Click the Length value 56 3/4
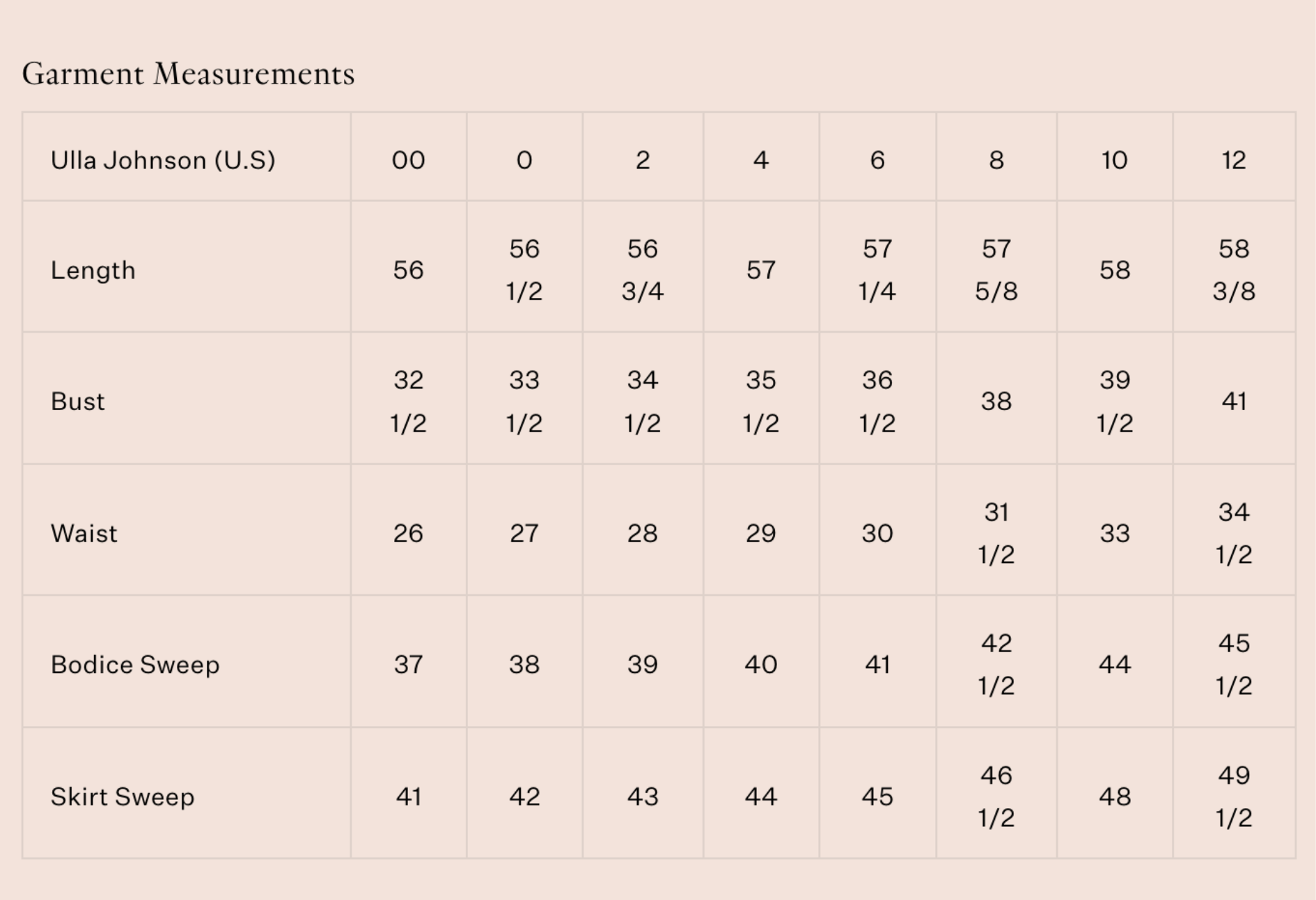 [643, 270]
